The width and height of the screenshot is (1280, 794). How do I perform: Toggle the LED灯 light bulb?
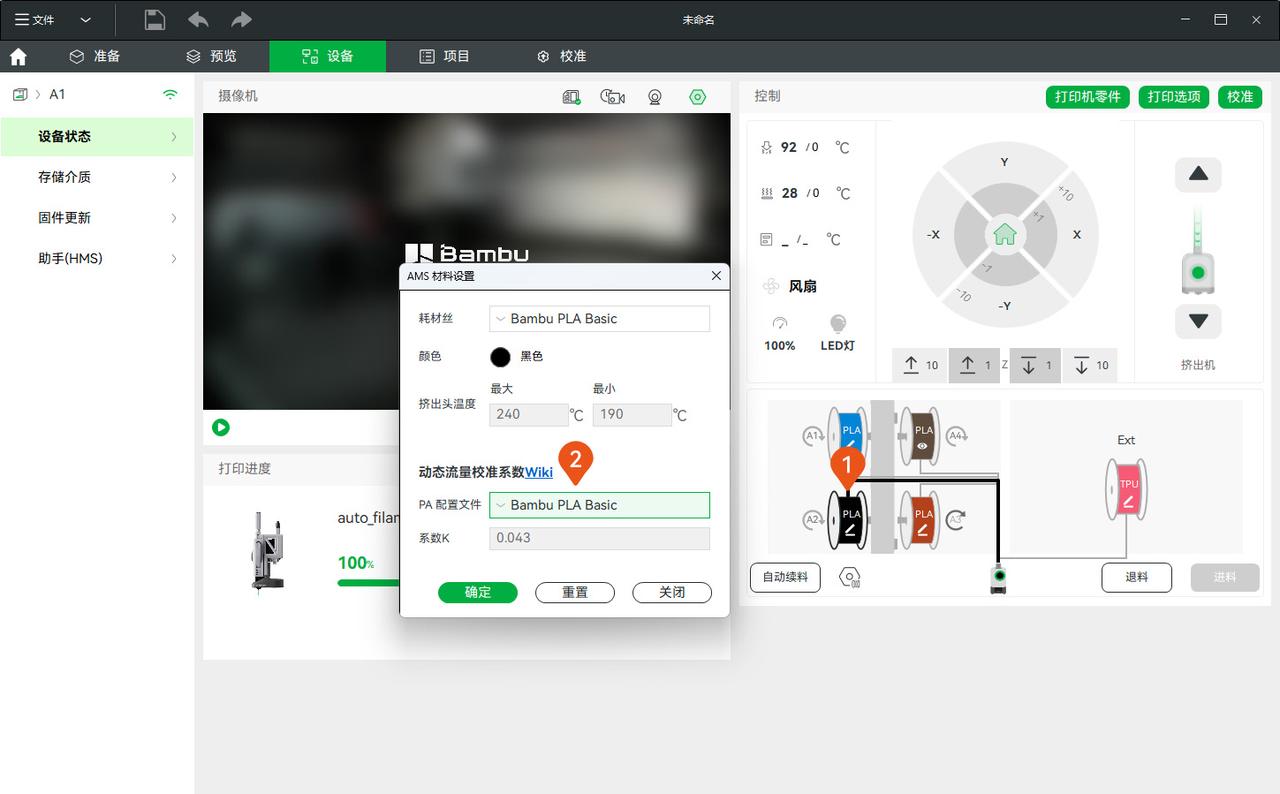[838, 323]
